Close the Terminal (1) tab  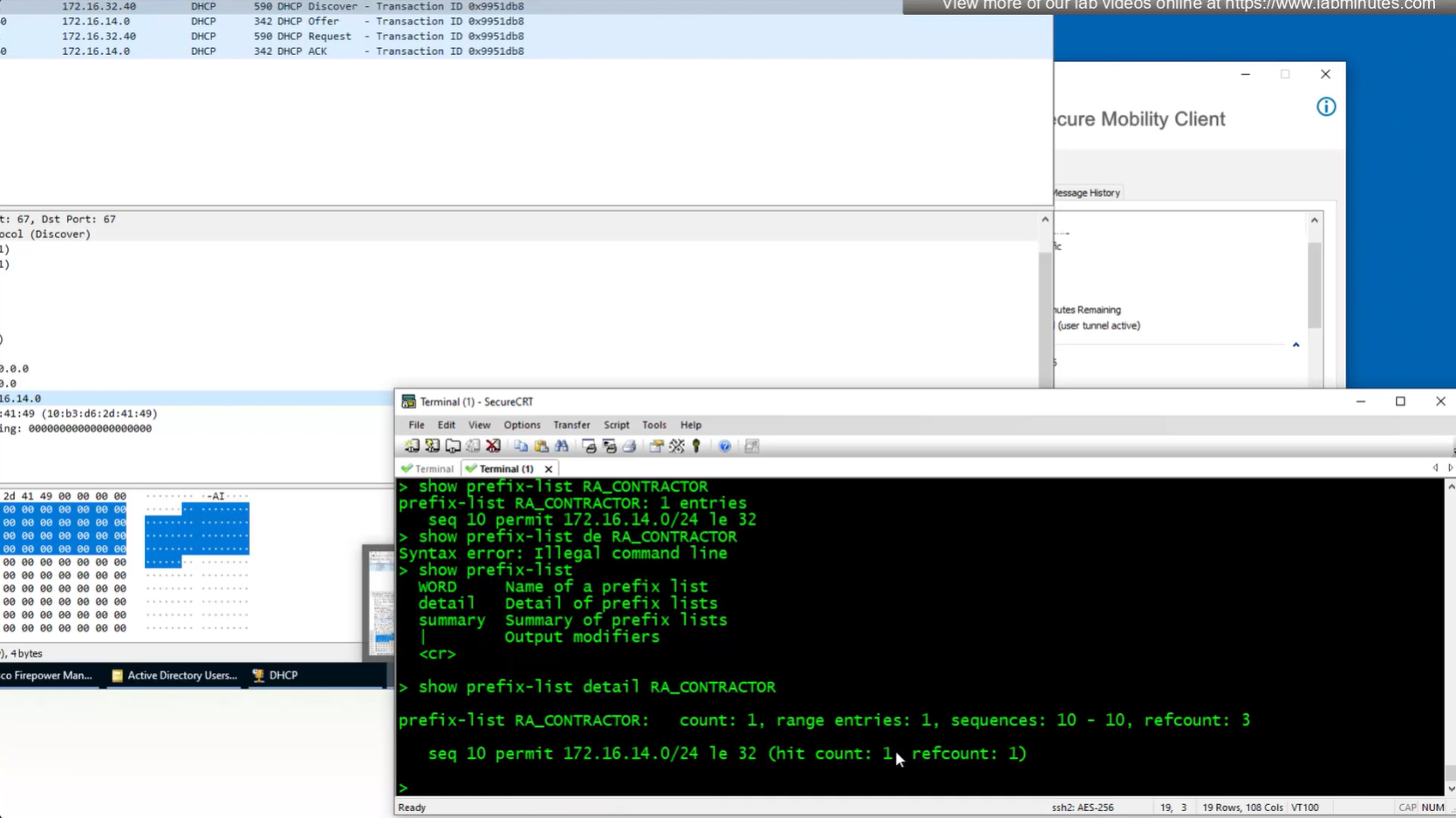(x=549, y=469)
